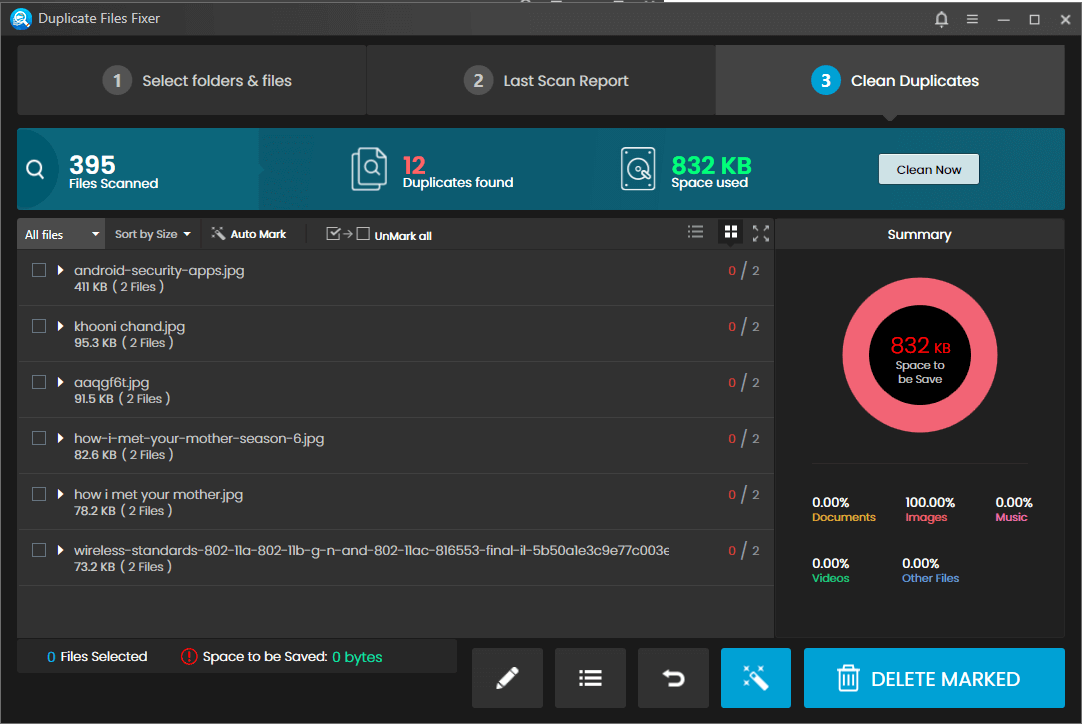Screen dimensions: 1083x724
Task: Click the 0.00% Videos statistic
Action: (830, 570)
